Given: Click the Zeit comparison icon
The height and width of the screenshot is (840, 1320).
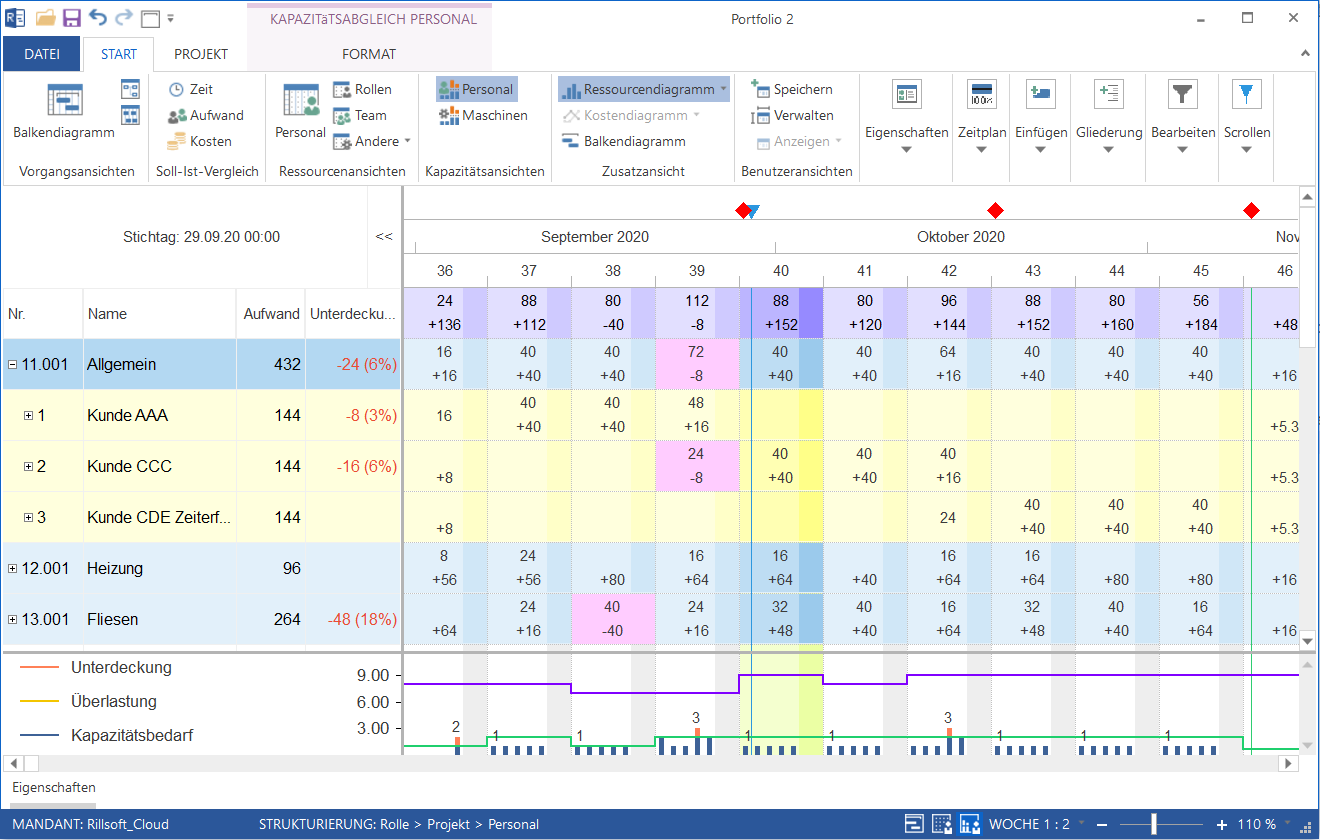Looking at the screenshot, I should tap(177, 89).
